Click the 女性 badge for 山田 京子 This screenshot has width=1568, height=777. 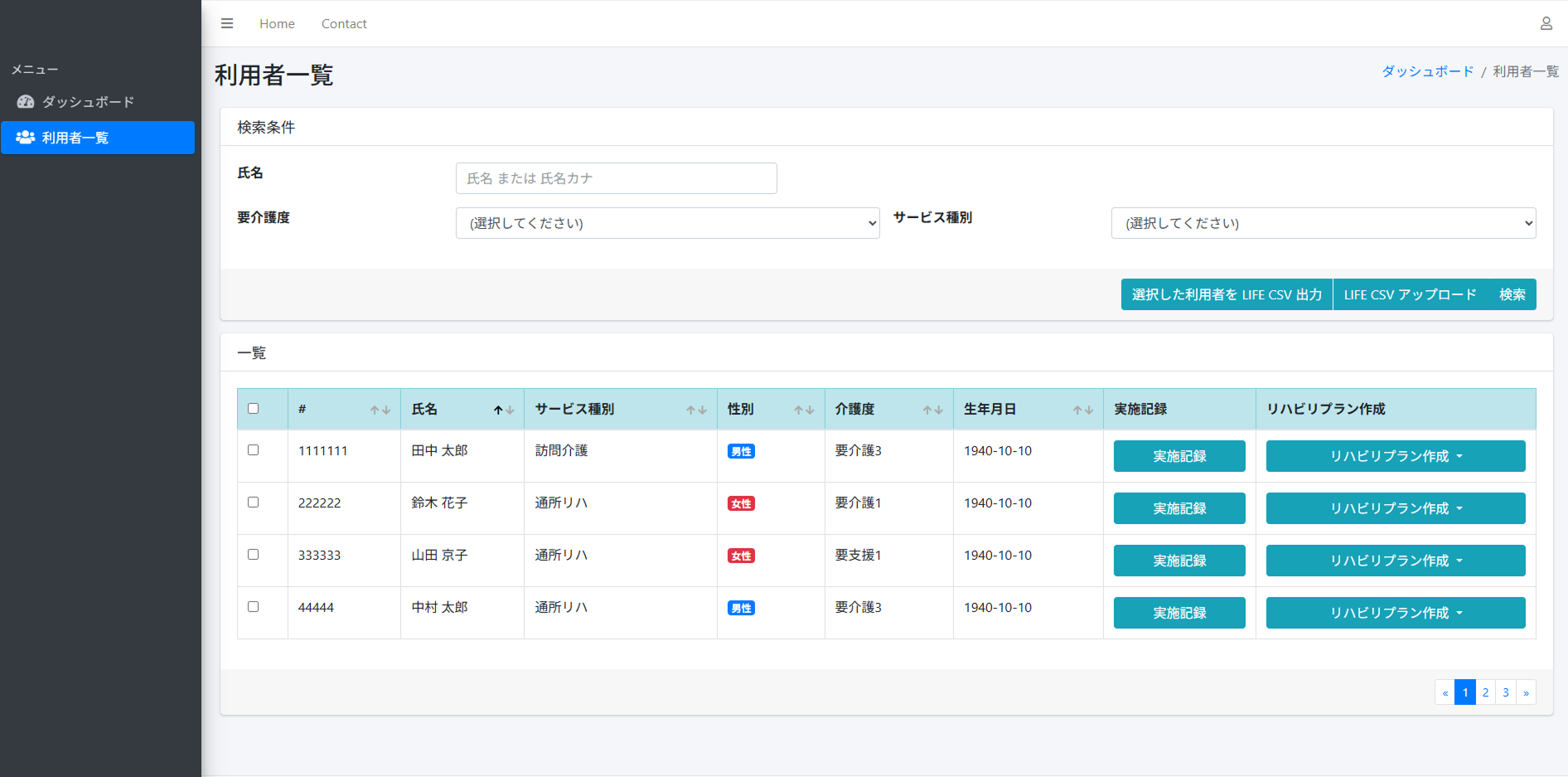[741, 556]
